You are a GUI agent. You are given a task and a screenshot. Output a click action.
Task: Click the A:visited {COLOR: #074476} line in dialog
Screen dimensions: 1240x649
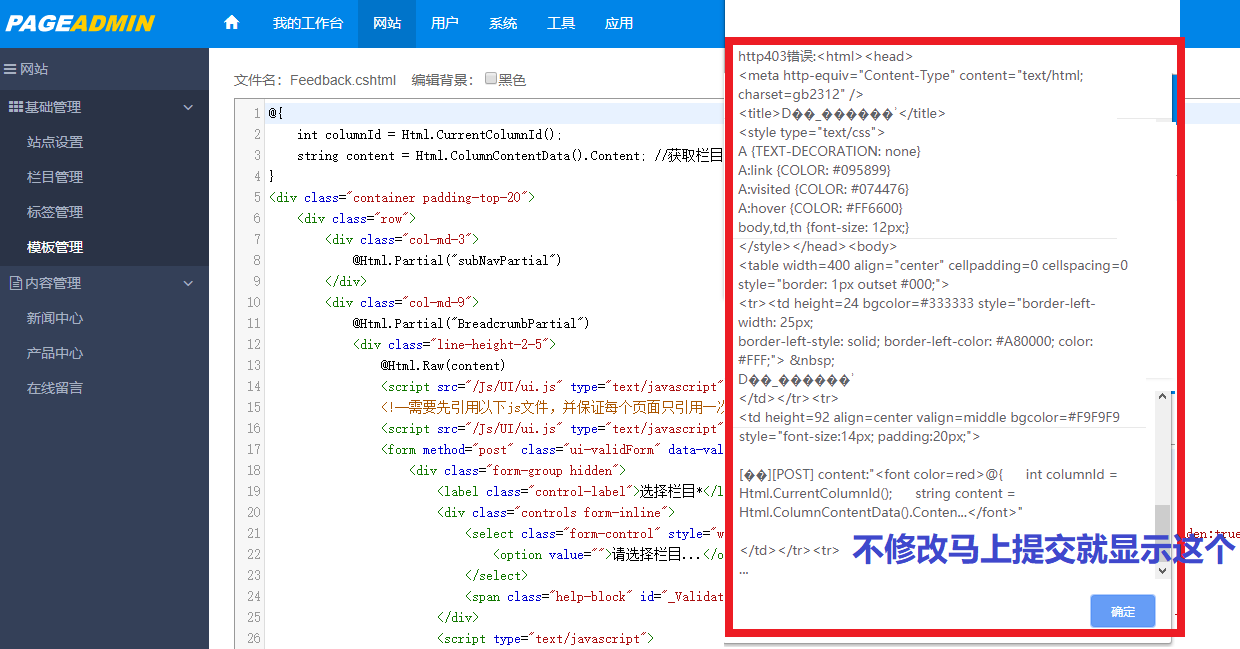click(x=824, y=189)
